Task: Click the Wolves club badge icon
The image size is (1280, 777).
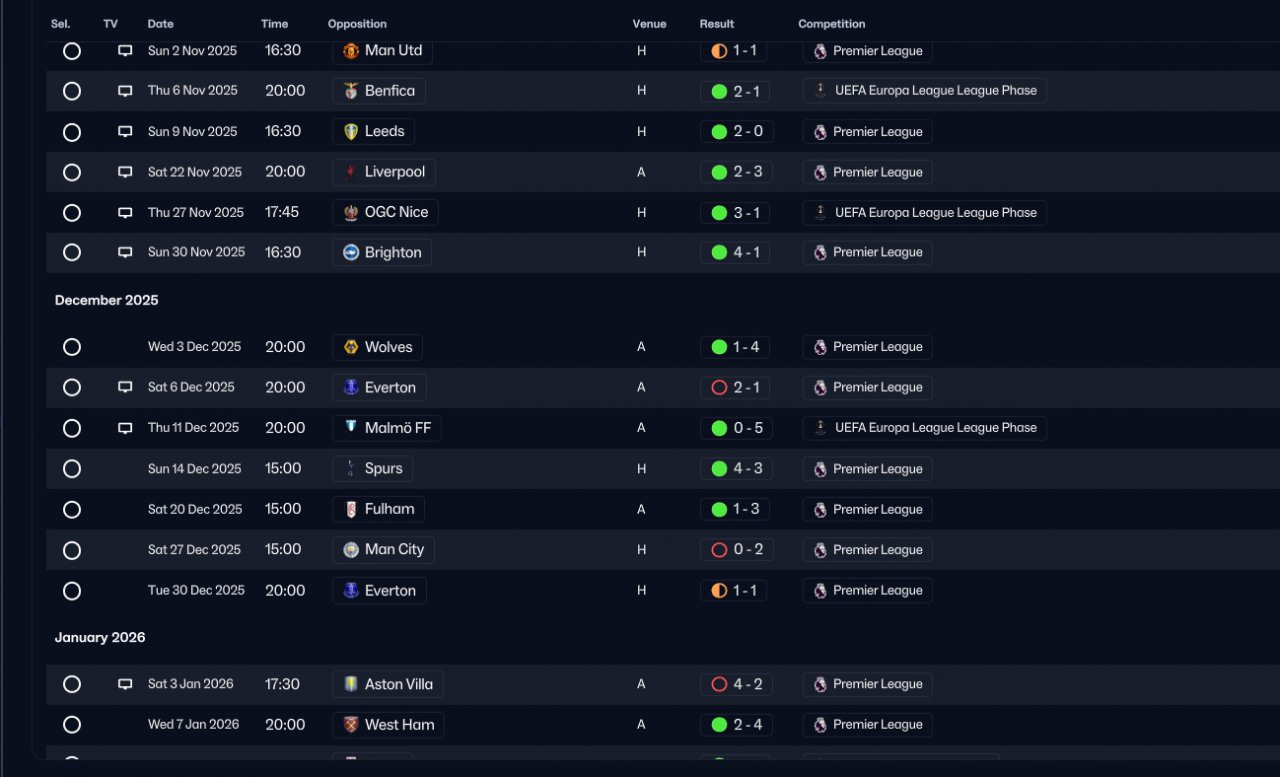Action: pos(351,347)
